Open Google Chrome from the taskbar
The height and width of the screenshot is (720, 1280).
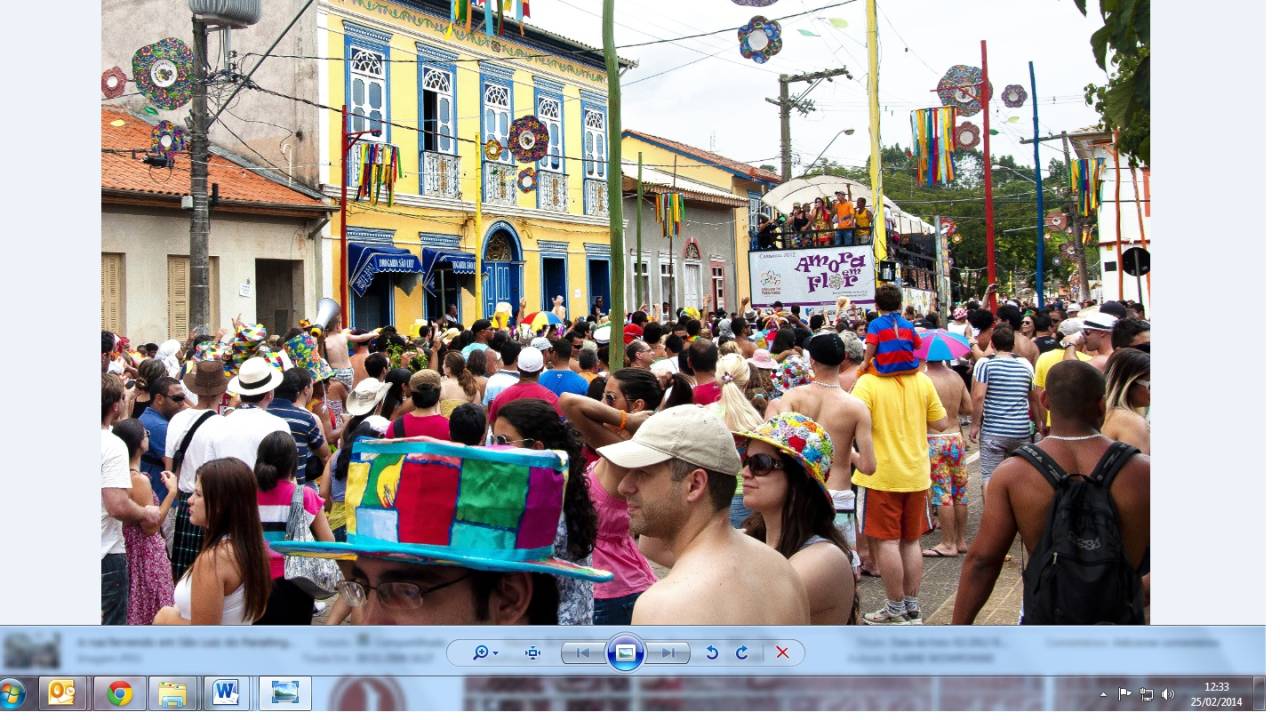pos(119,693)
